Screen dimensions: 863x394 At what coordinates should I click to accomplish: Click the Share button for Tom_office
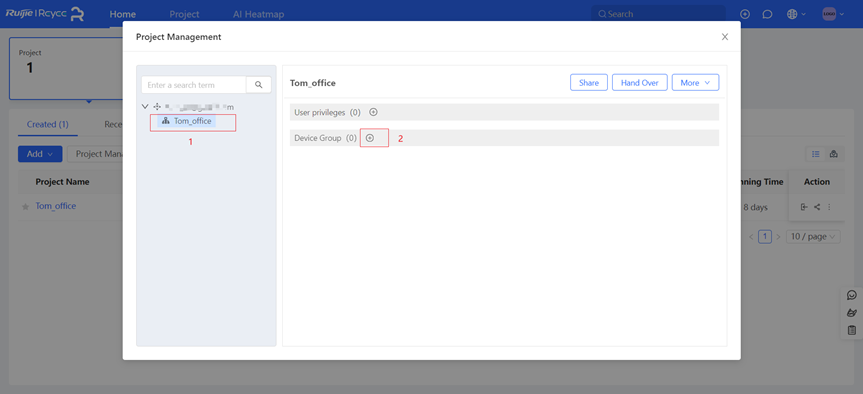(x=588, y=83)
